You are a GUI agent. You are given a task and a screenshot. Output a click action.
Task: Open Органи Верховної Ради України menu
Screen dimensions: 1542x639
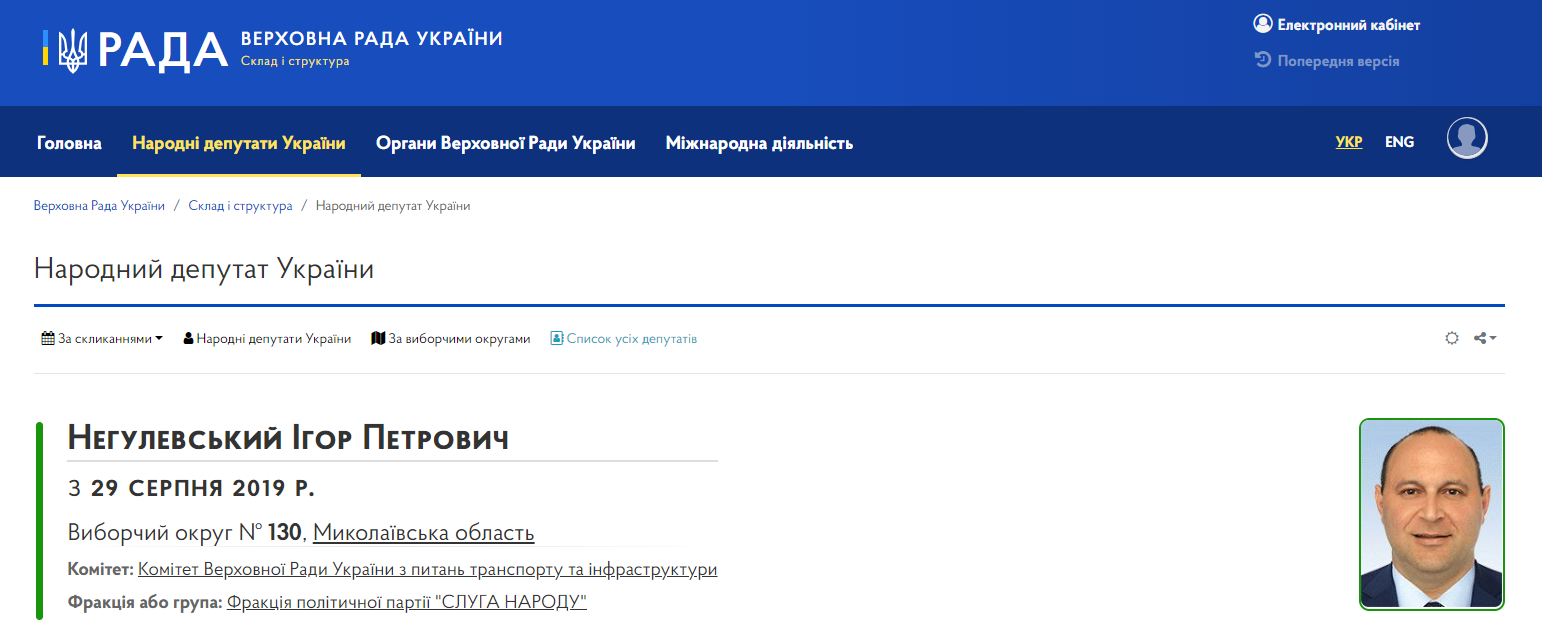(x=505, y=142)
